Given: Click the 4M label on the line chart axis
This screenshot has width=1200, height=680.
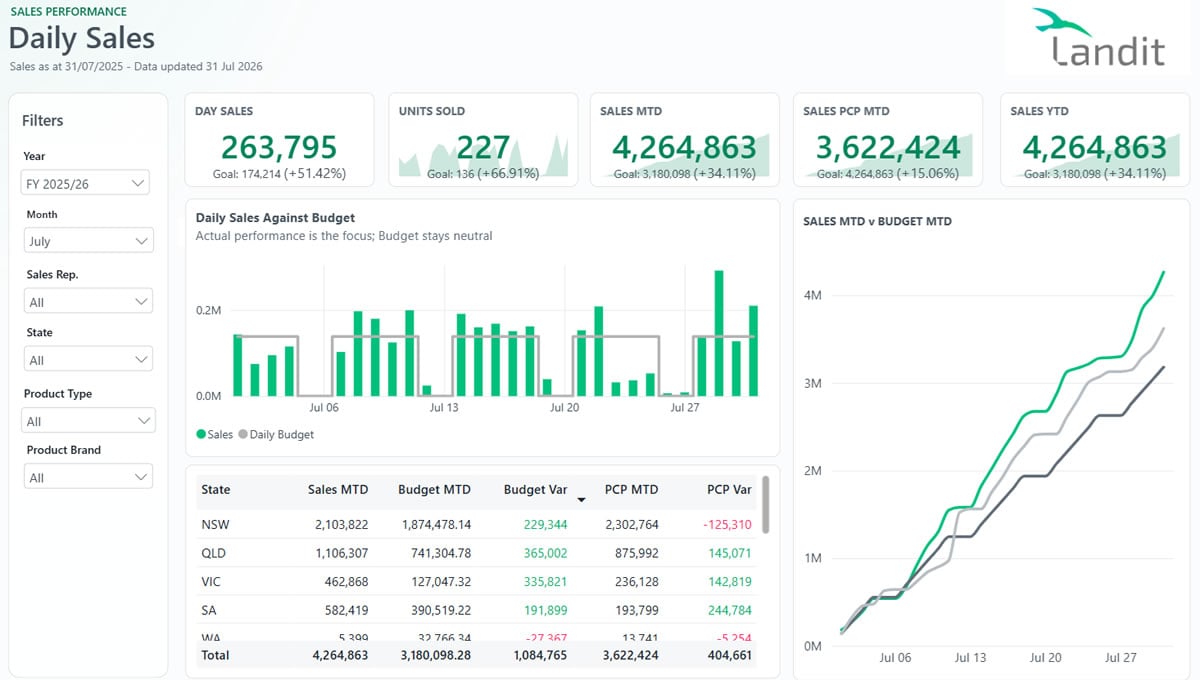Looking at the screenshot, I should (x=812, y=296).
